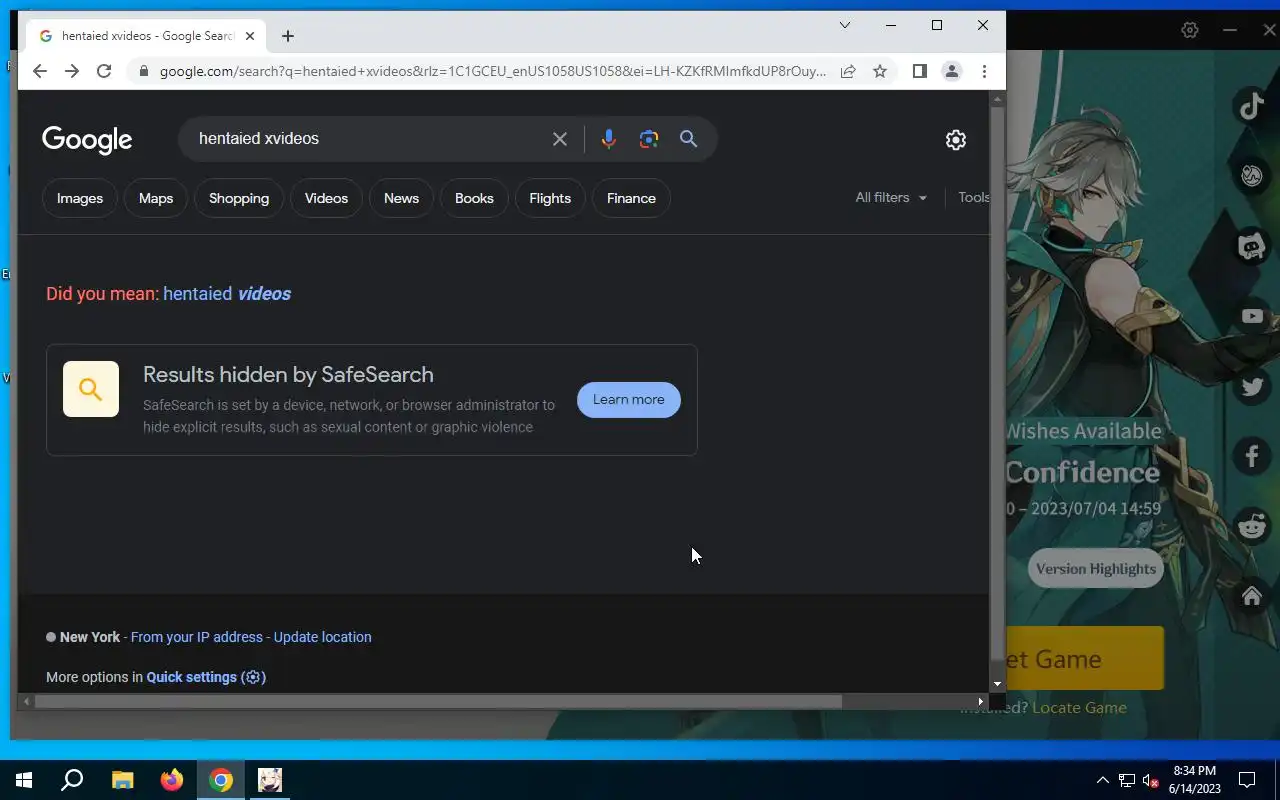
Task: Filter results by Videos
Action: coord(326,198)
